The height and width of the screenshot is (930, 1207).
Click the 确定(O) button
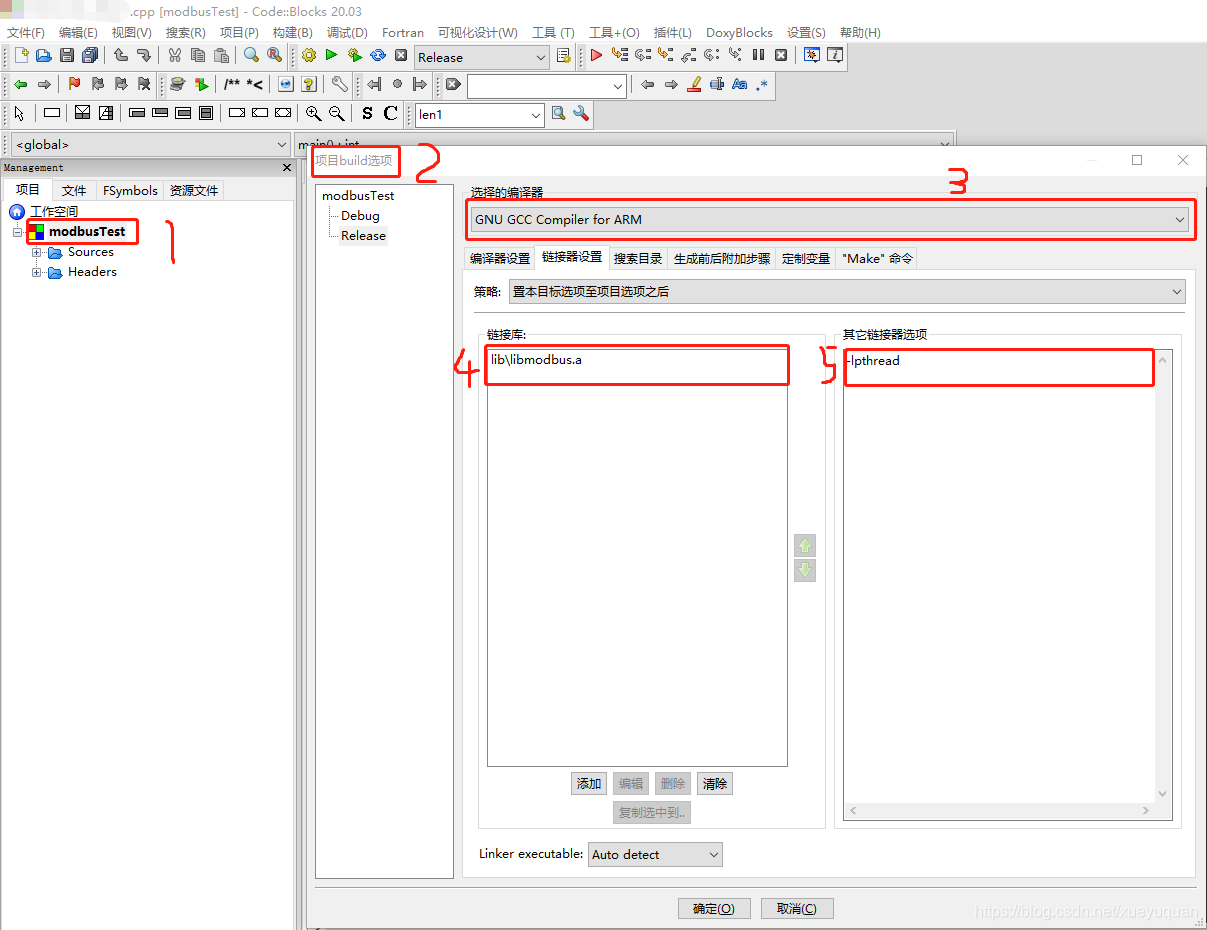(x=714, y=908)
